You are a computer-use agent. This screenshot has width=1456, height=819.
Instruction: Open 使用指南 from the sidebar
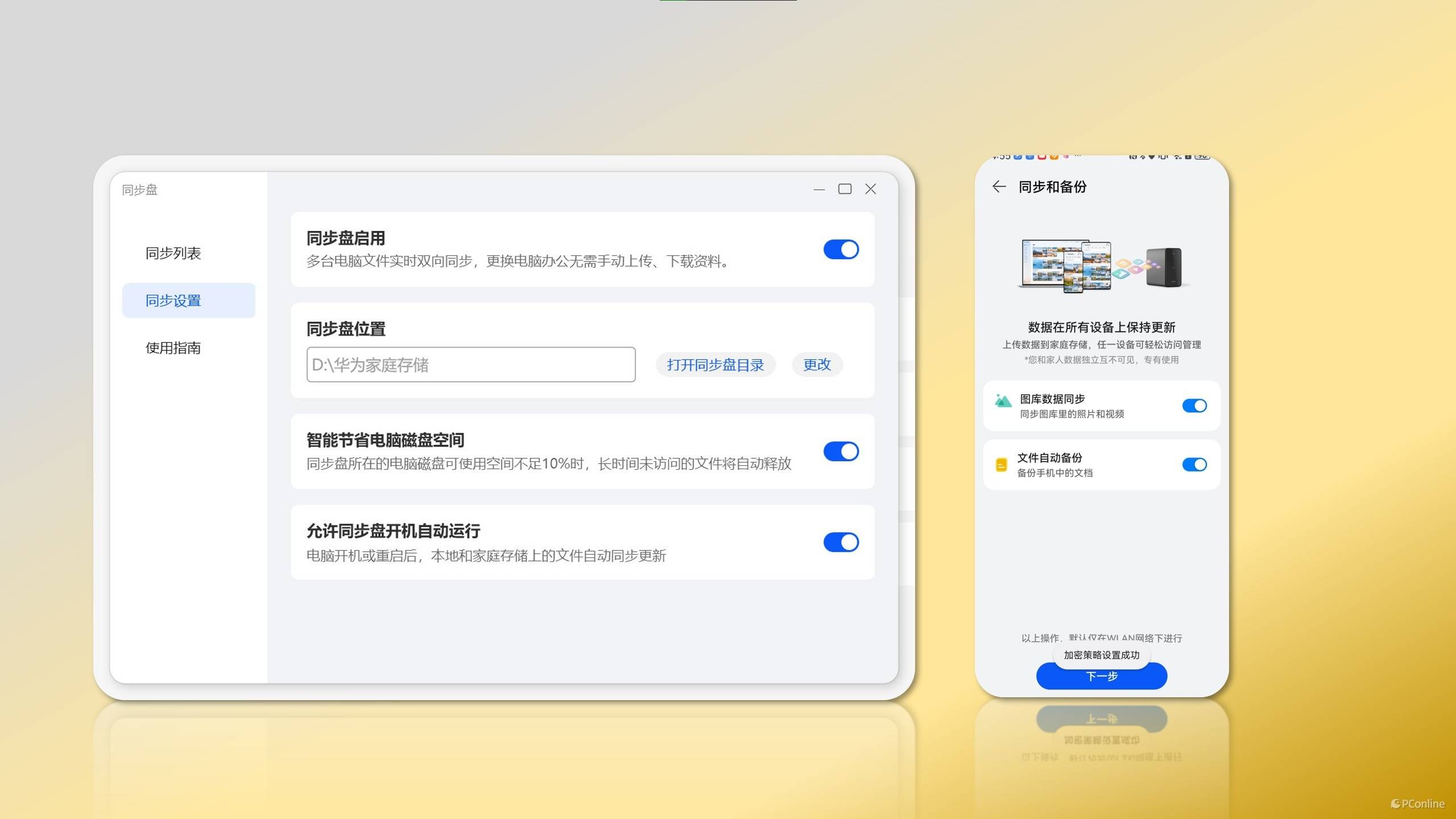(x=173, y=348)
